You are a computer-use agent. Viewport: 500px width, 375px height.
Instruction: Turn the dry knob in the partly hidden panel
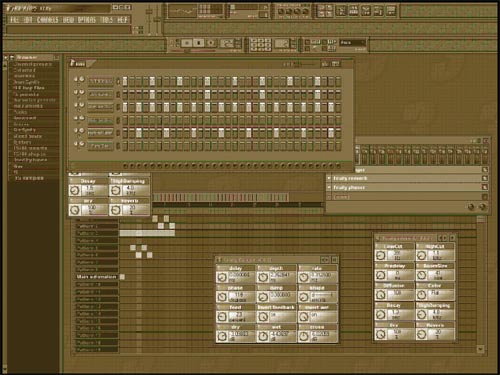[x=74, y=210]
